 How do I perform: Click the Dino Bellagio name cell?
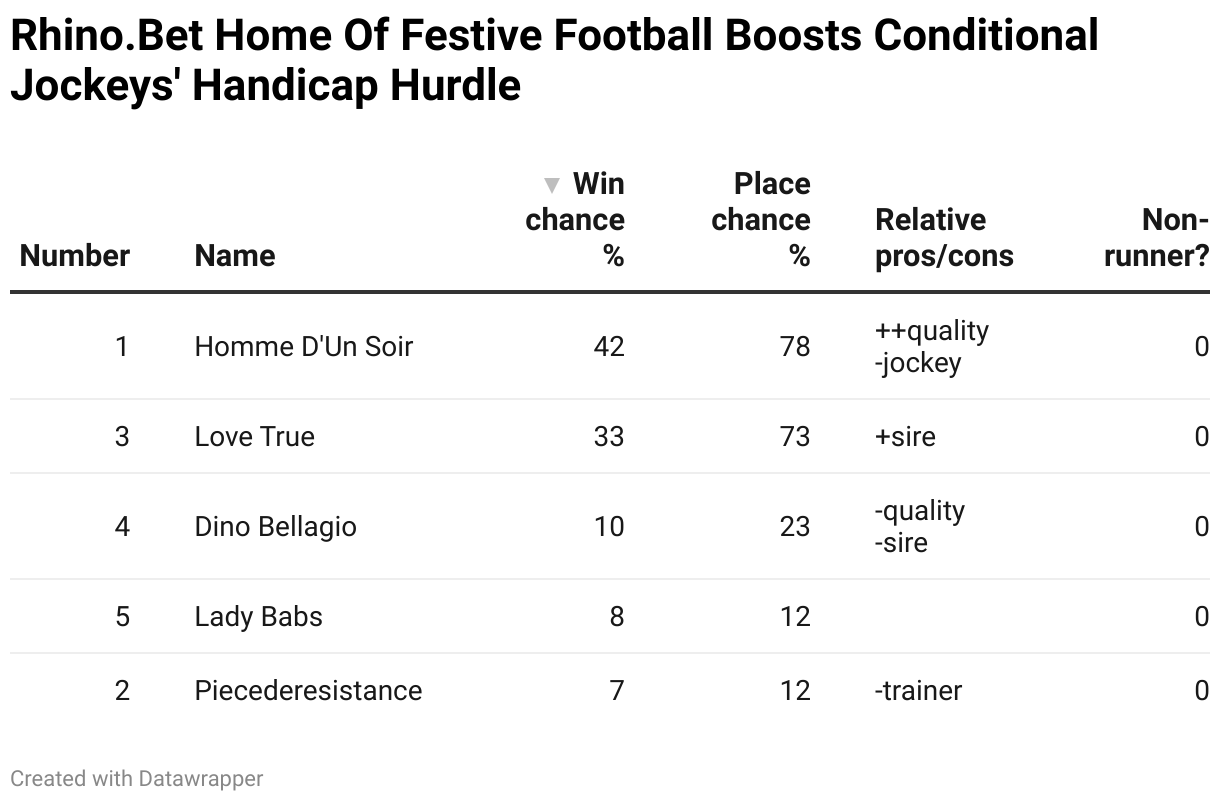click(276, 527)
